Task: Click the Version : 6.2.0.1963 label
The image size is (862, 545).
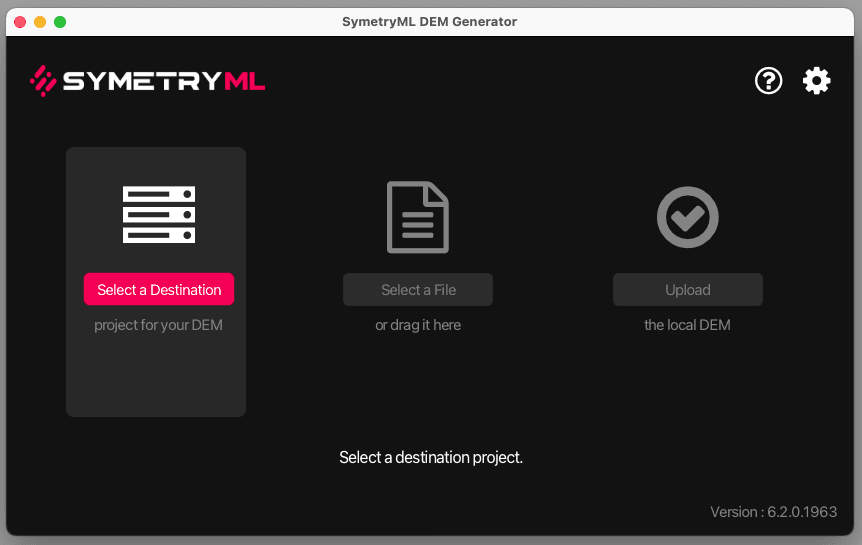Action: pyautogui.click(x=773, y=512)
